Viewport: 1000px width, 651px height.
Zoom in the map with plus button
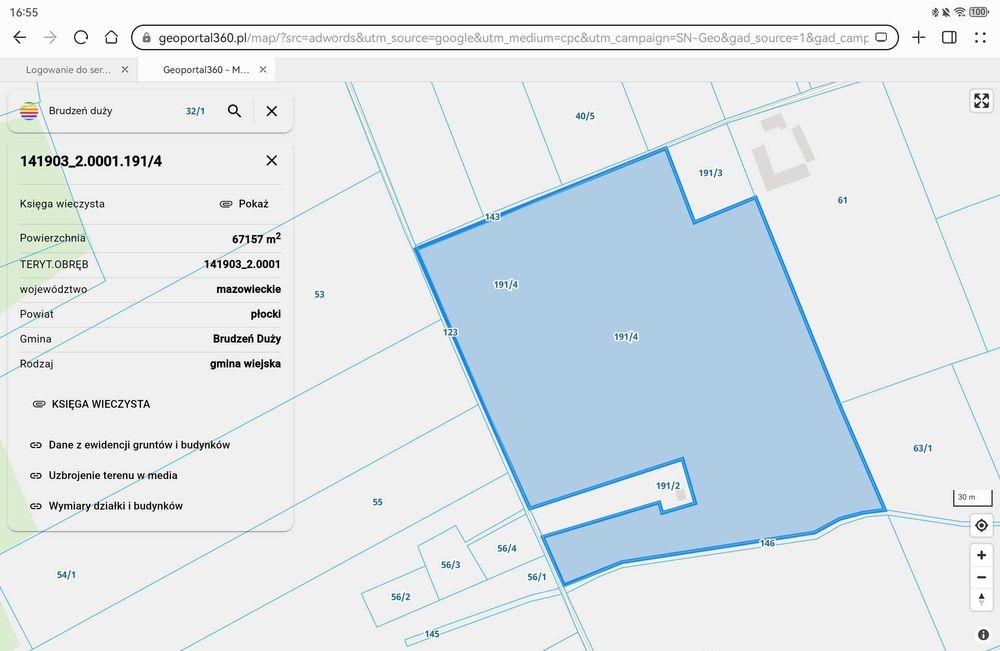click(982, 555)
